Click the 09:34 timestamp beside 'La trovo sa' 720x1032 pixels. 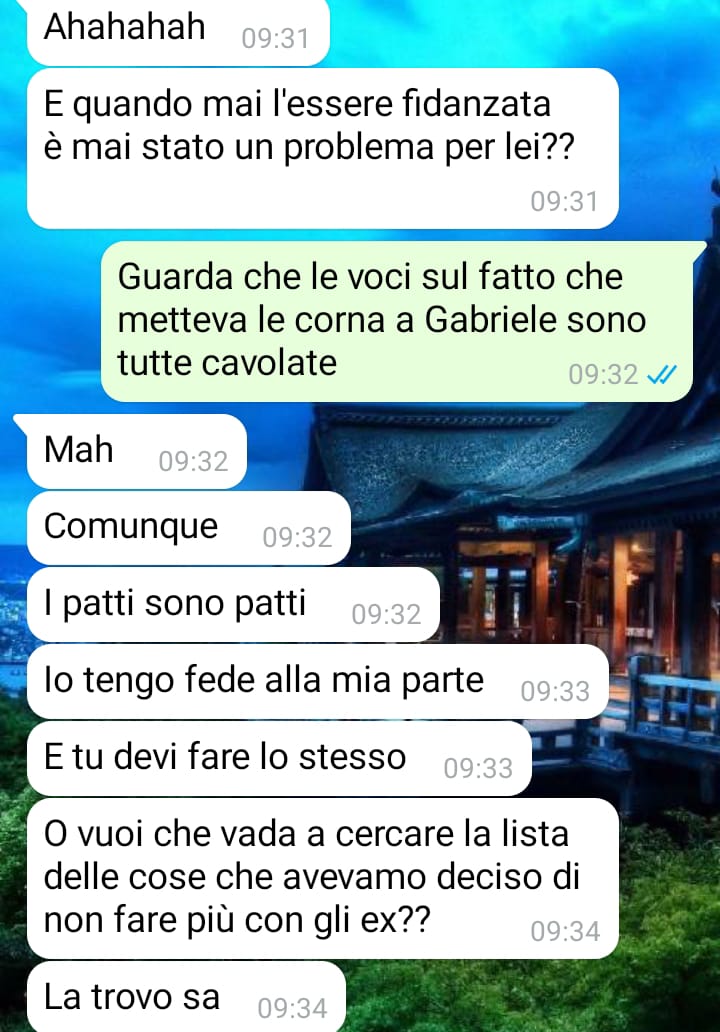pyautogui.click(x=292, y=1008)
